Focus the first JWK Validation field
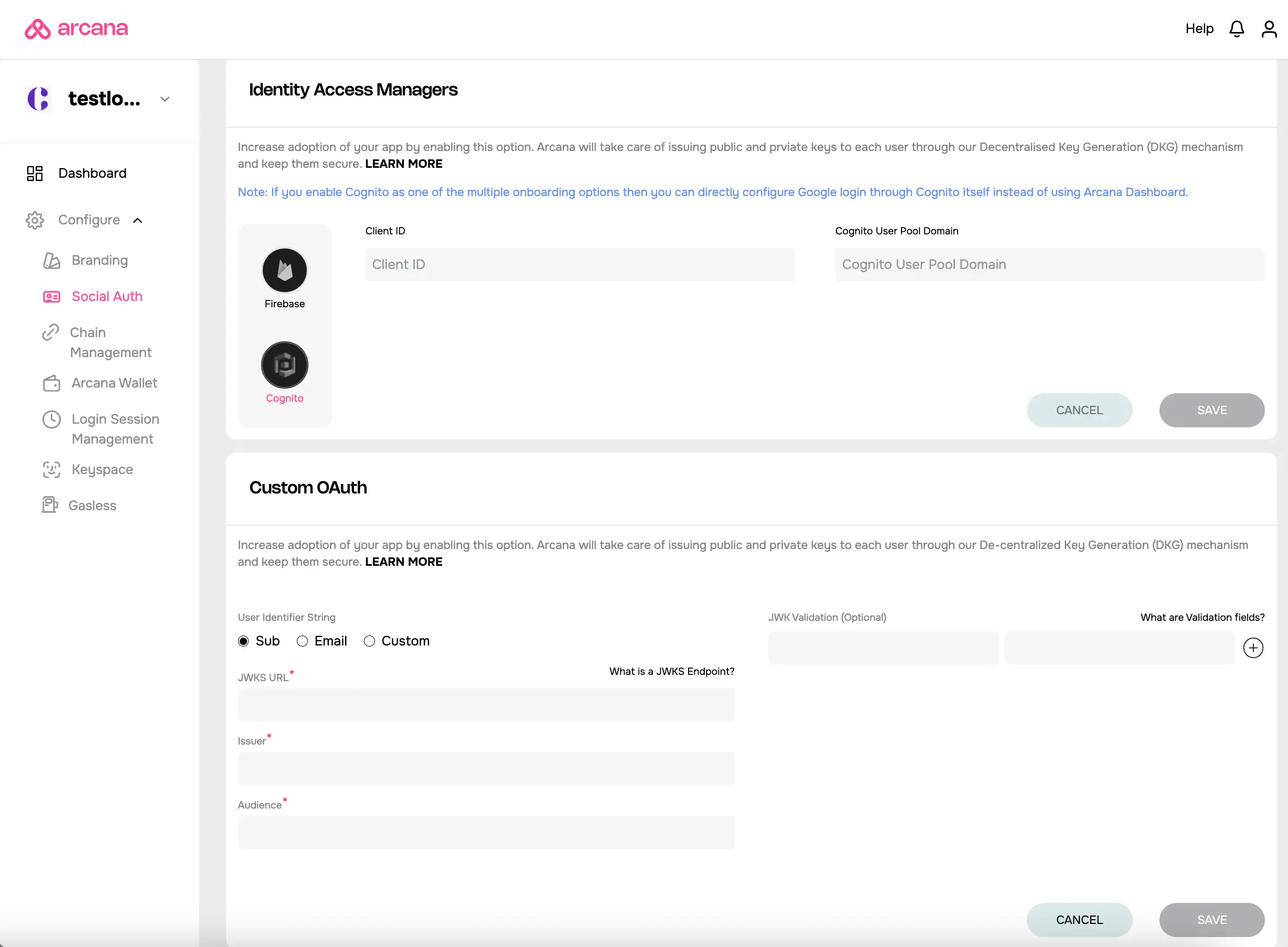 coord(883,648)
